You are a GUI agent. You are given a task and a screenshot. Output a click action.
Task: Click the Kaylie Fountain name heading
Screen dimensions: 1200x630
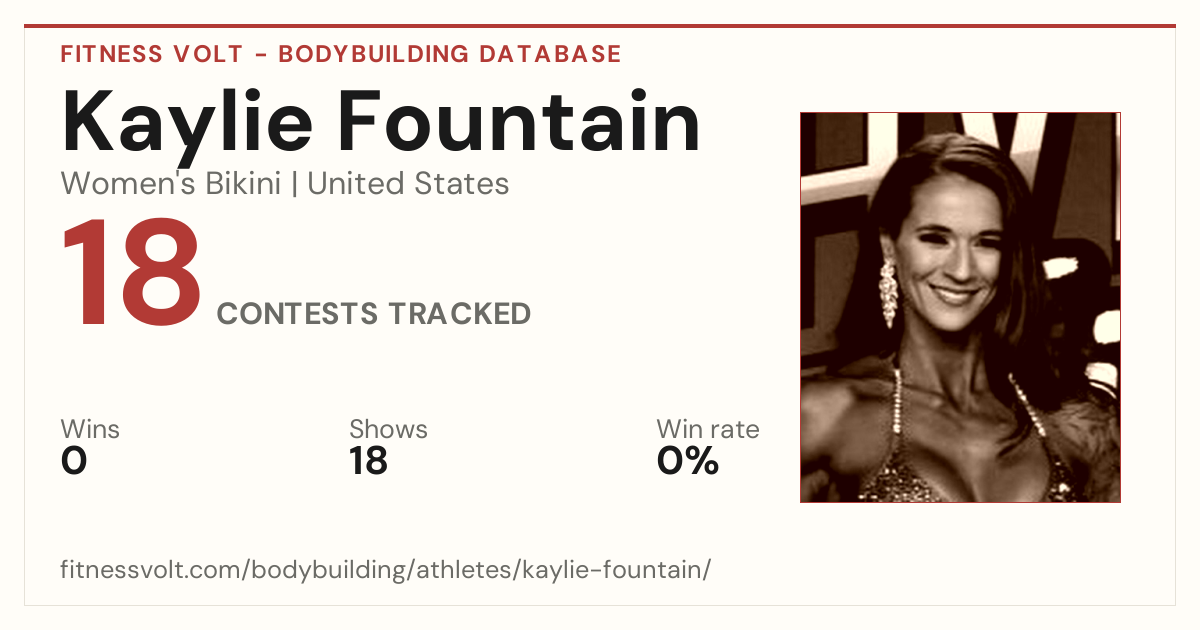tap(381, 120)
